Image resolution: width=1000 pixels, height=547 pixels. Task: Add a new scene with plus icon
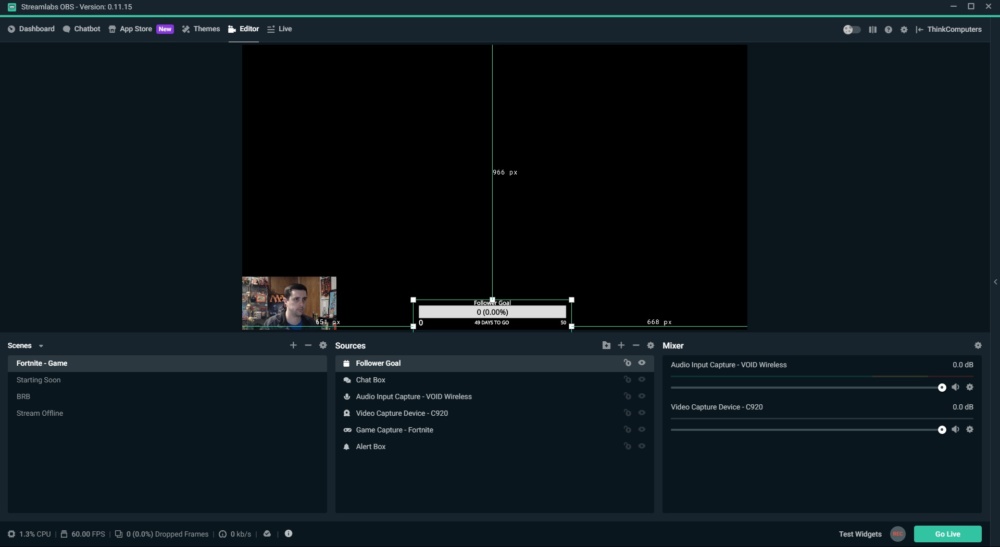coord(293,345)
